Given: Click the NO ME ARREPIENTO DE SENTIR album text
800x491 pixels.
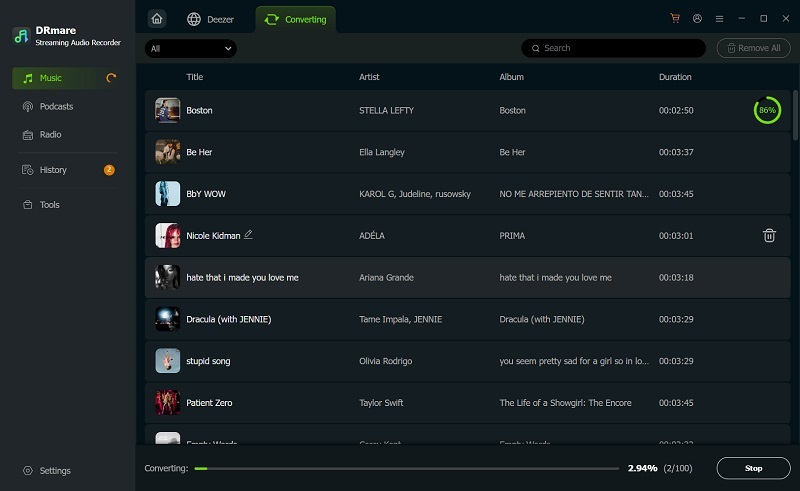Looking at the screenshot, I should click(x=574, y=194).
